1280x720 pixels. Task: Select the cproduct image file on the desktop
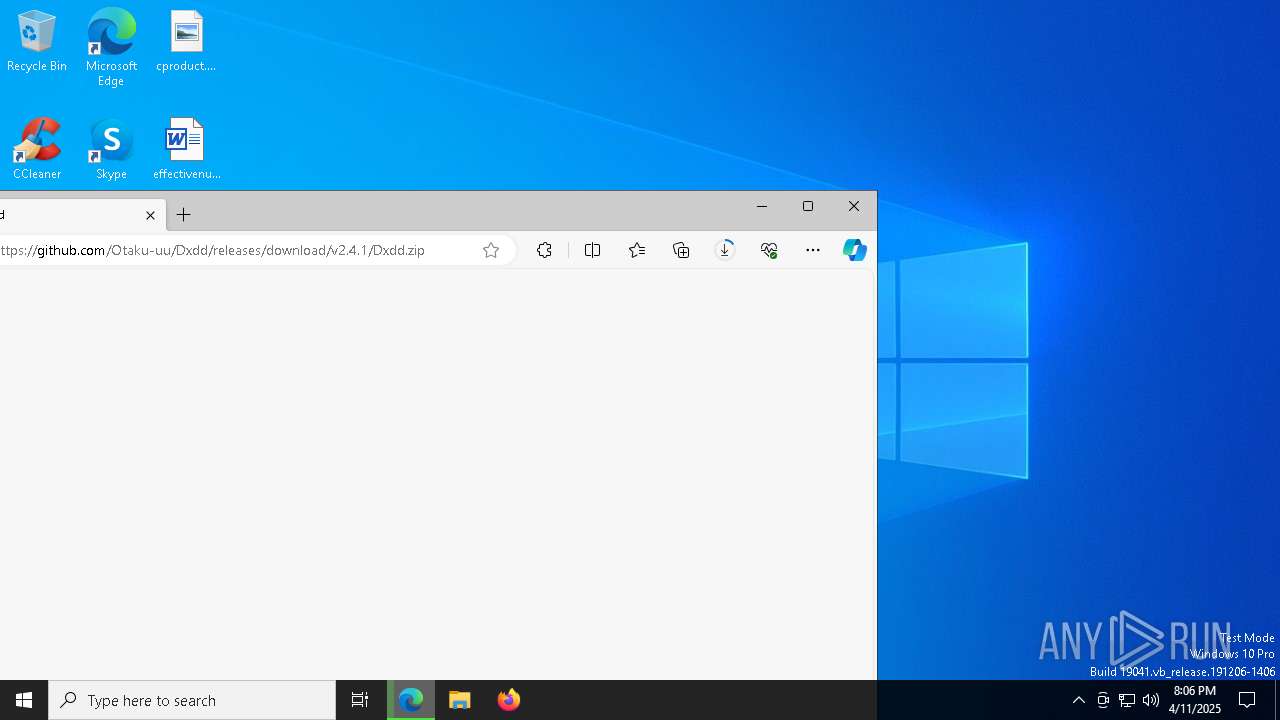point(186,41)
